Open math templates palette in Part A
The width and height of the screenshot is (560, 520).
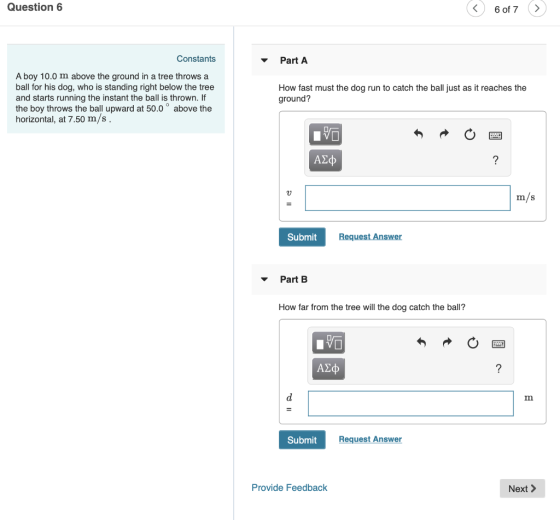[x=325, y=134]
